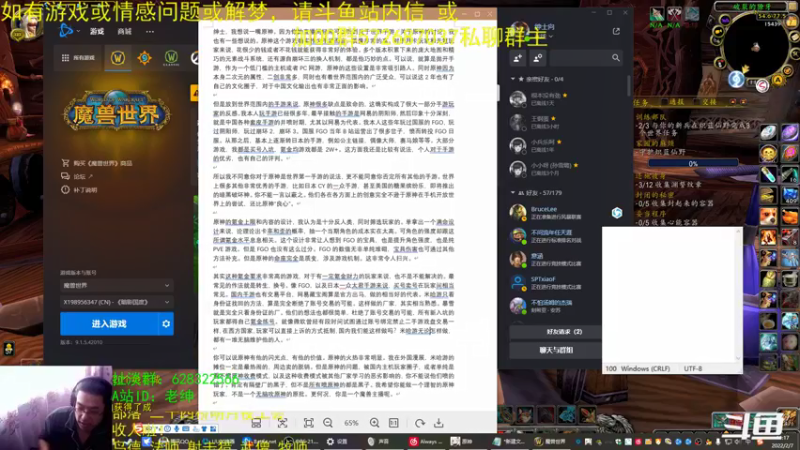Click the quest progress bar showing 0%
Screen dimensions: 800x450
(693, 164)
